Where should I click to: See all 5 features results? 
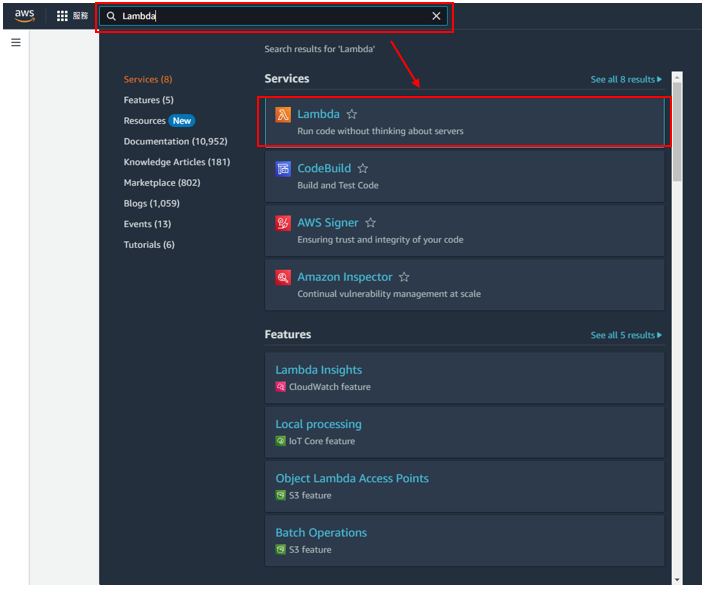coord(626,335)
